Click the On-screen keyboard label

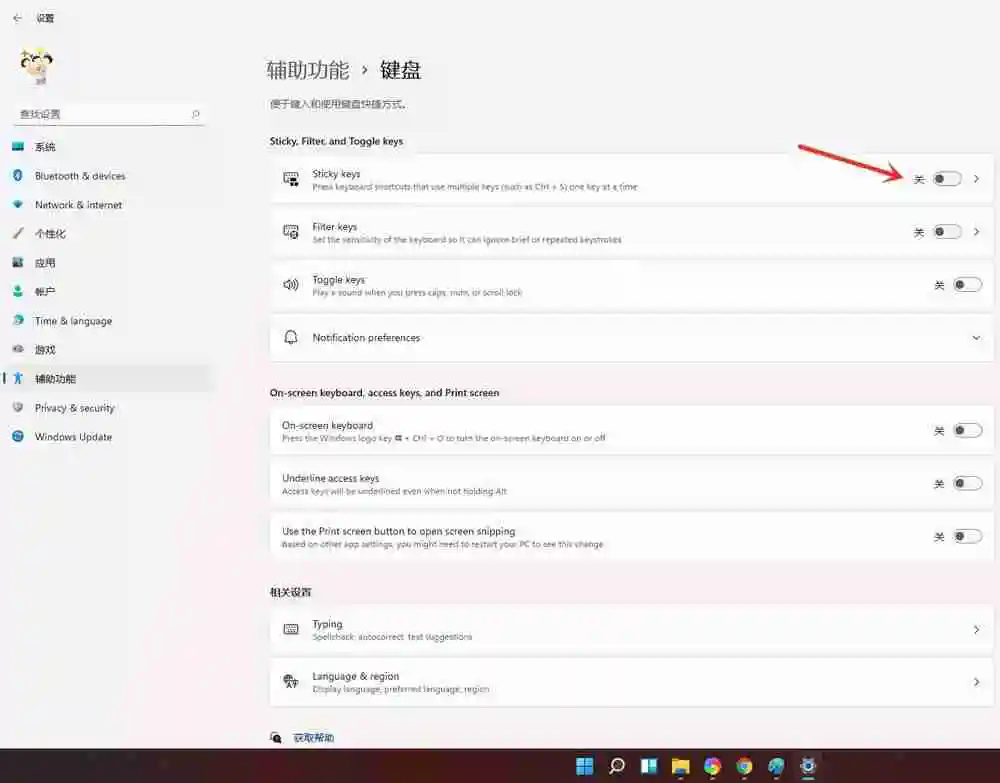(327, 425)
